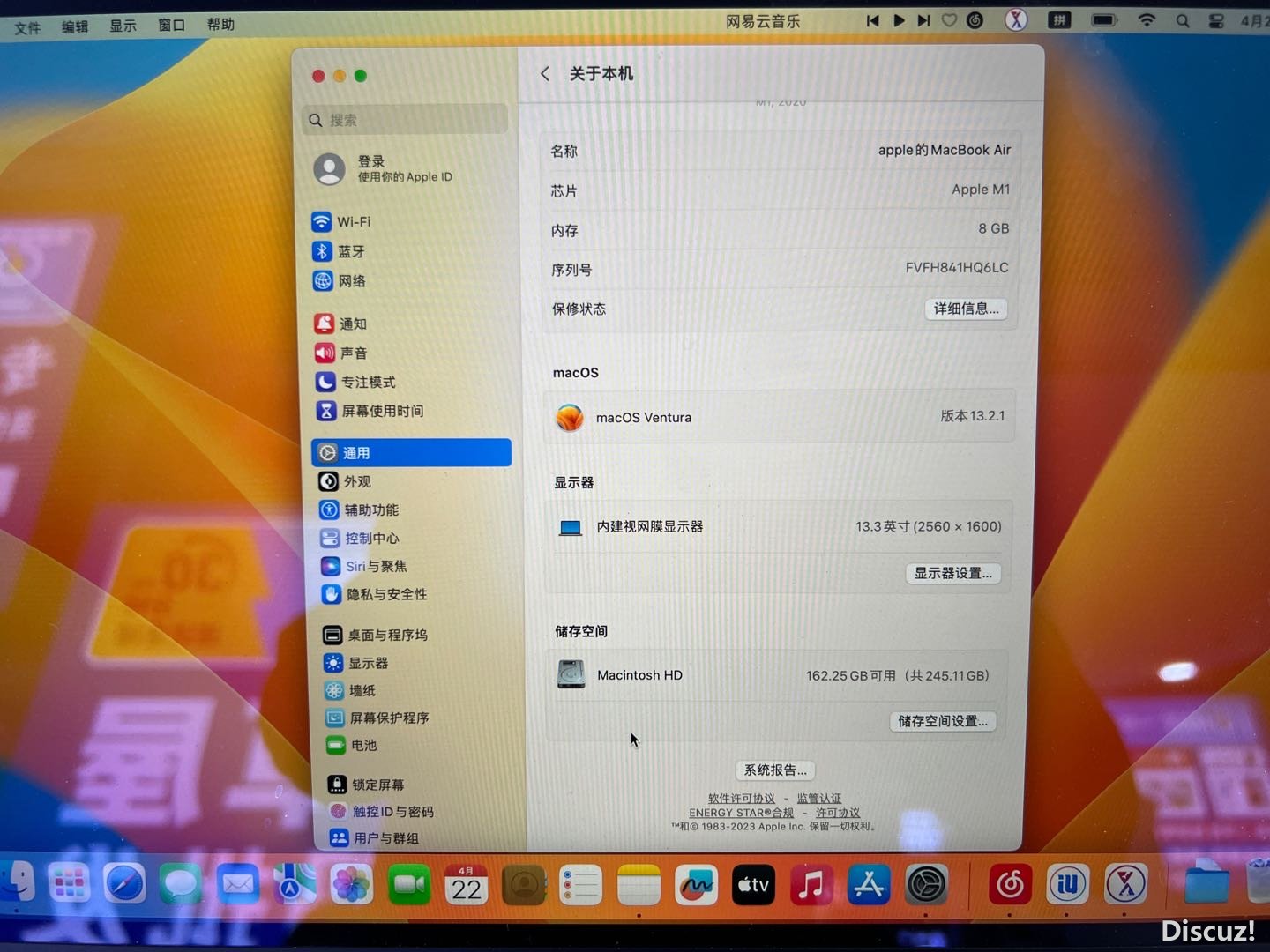1270x952 pixels.
Task: Open Notifications (通知) settings
Action: click(341, 324)
